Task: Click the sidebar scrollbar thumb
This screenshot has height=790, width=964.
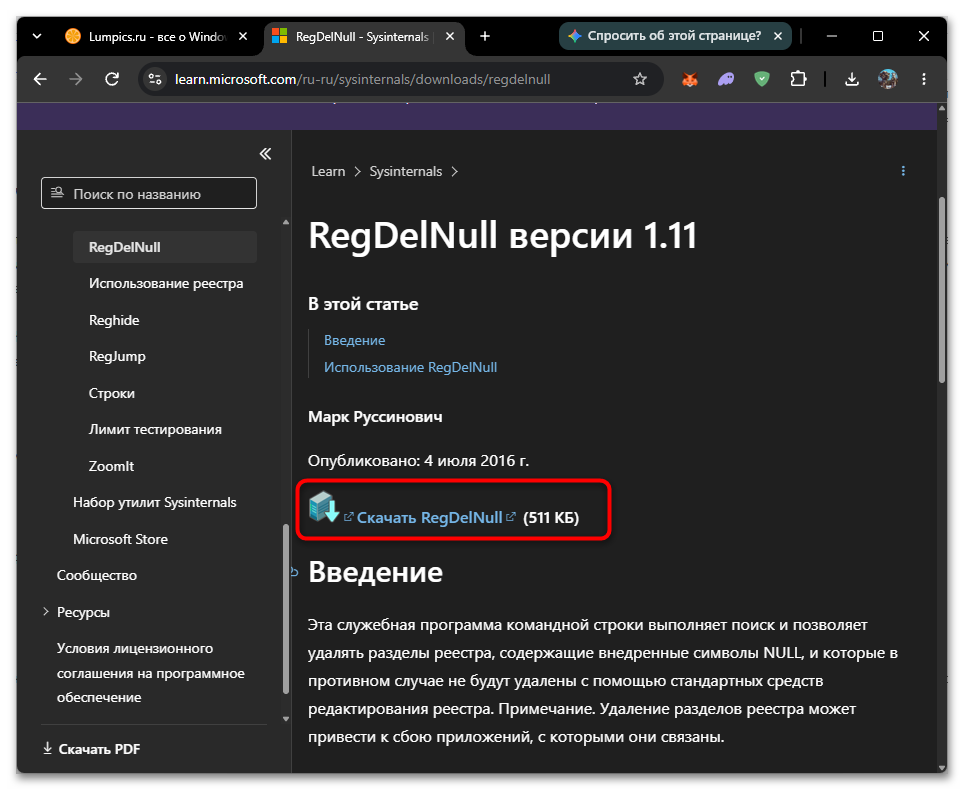Action: coord(285,609)
